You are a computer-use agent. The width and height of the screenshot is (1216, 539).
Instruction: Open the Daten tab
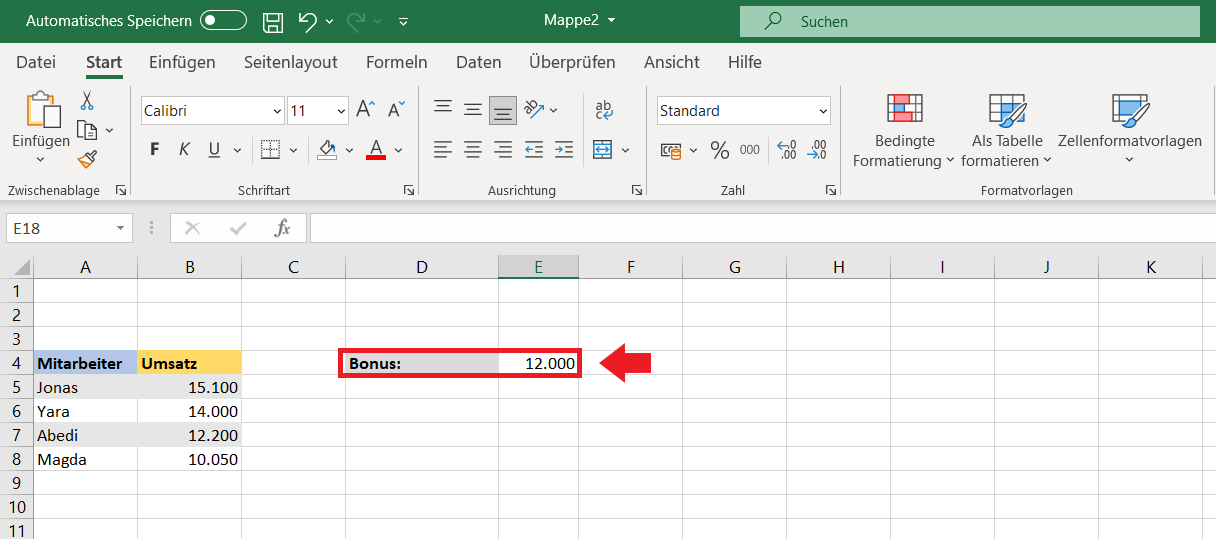pyautogui.click(x=479, y=62)
